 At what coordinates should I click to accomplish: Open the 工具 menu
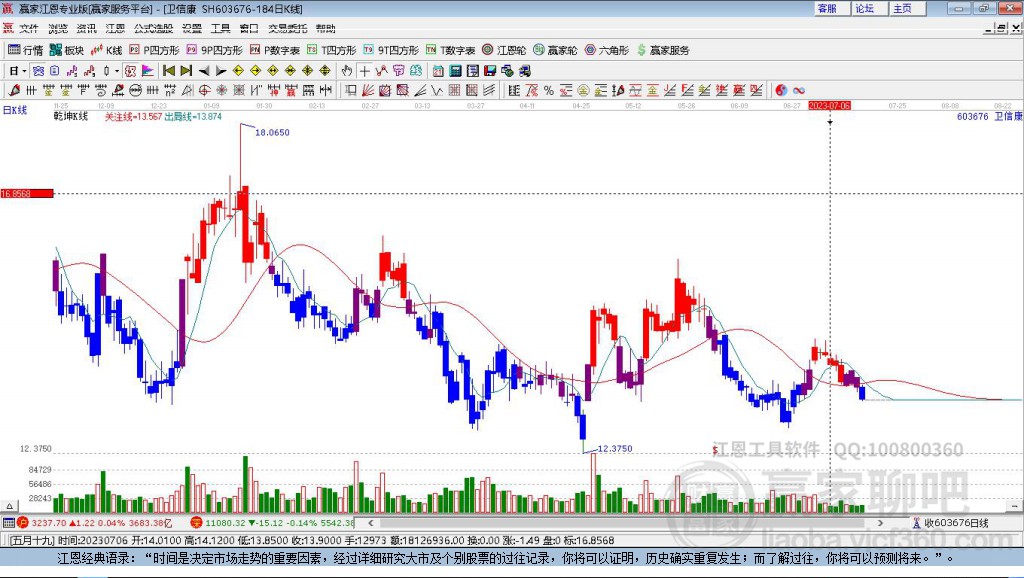(x=220, y=28)
